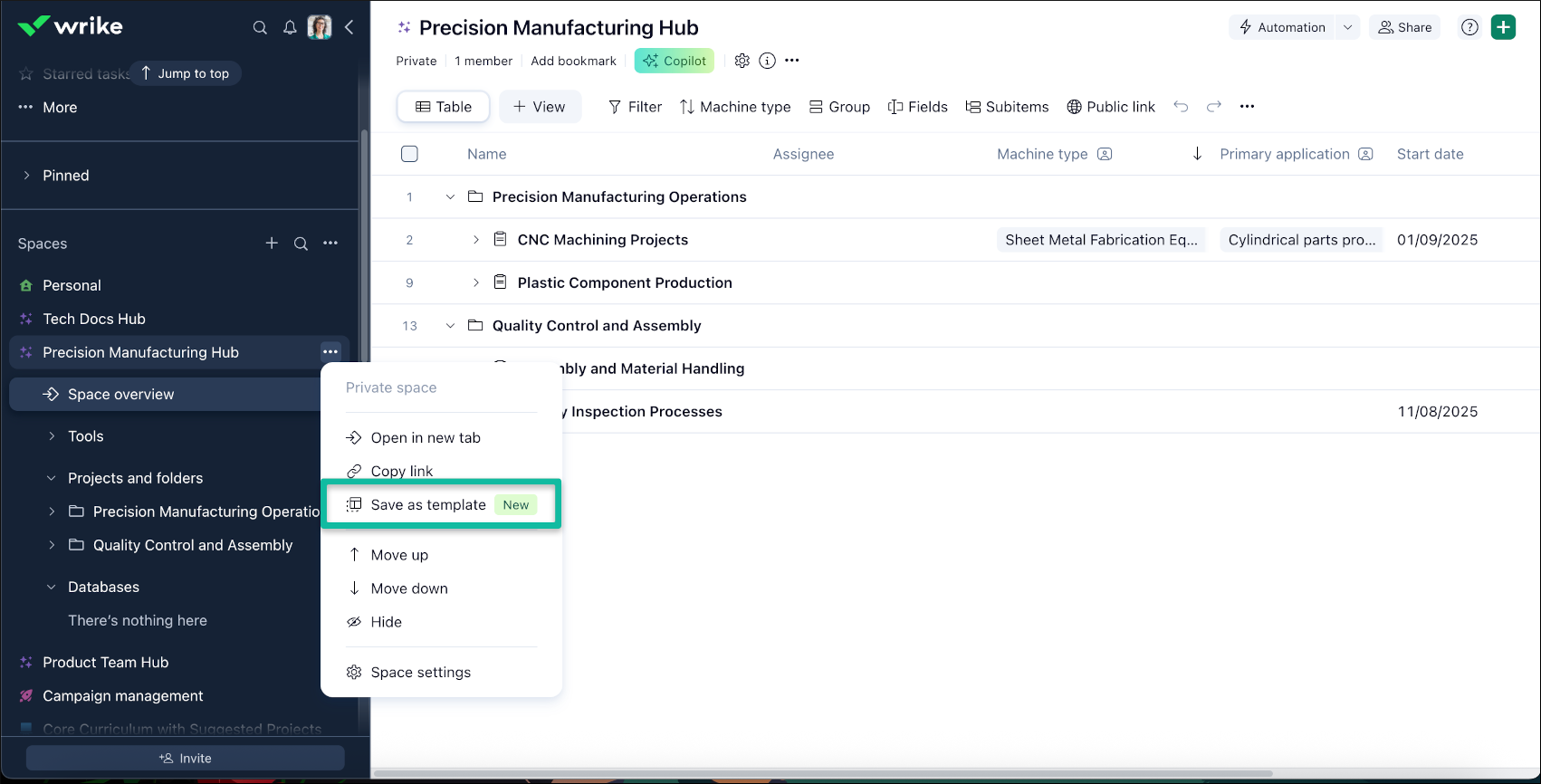Click the 1 member link
Image resolution: width=1541 pixels, height=784 pixels.
pos(483,61)
